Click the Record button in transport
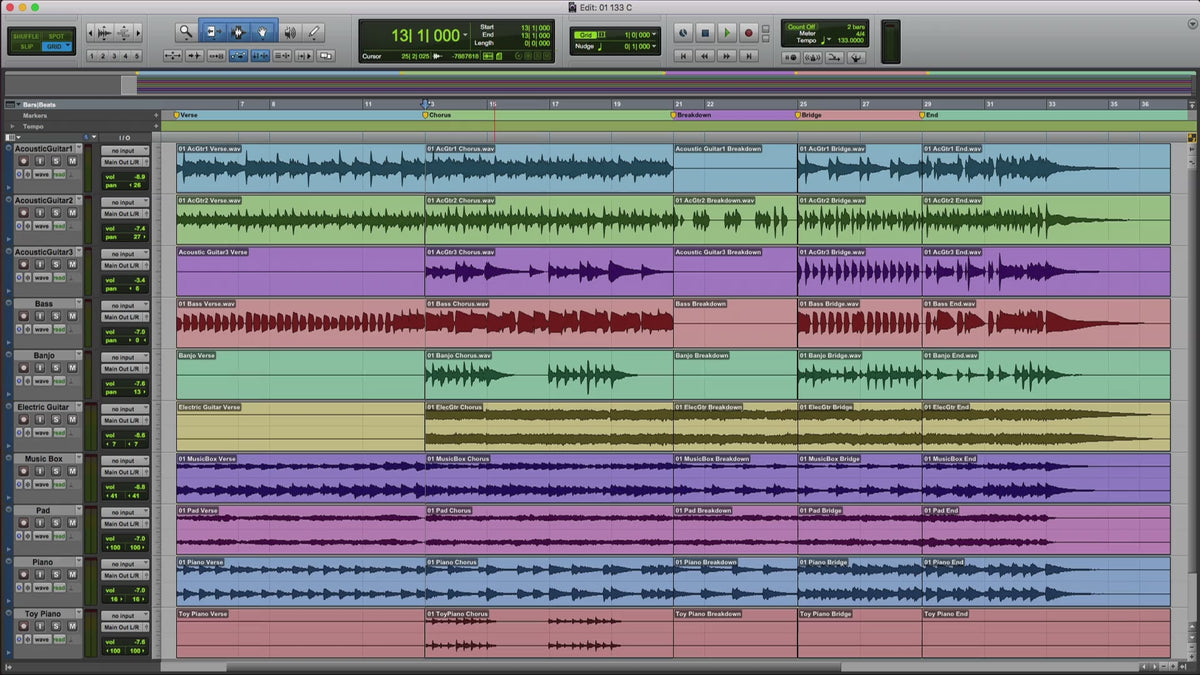This screenshot has width=1200, height=675. pos(749,33)
